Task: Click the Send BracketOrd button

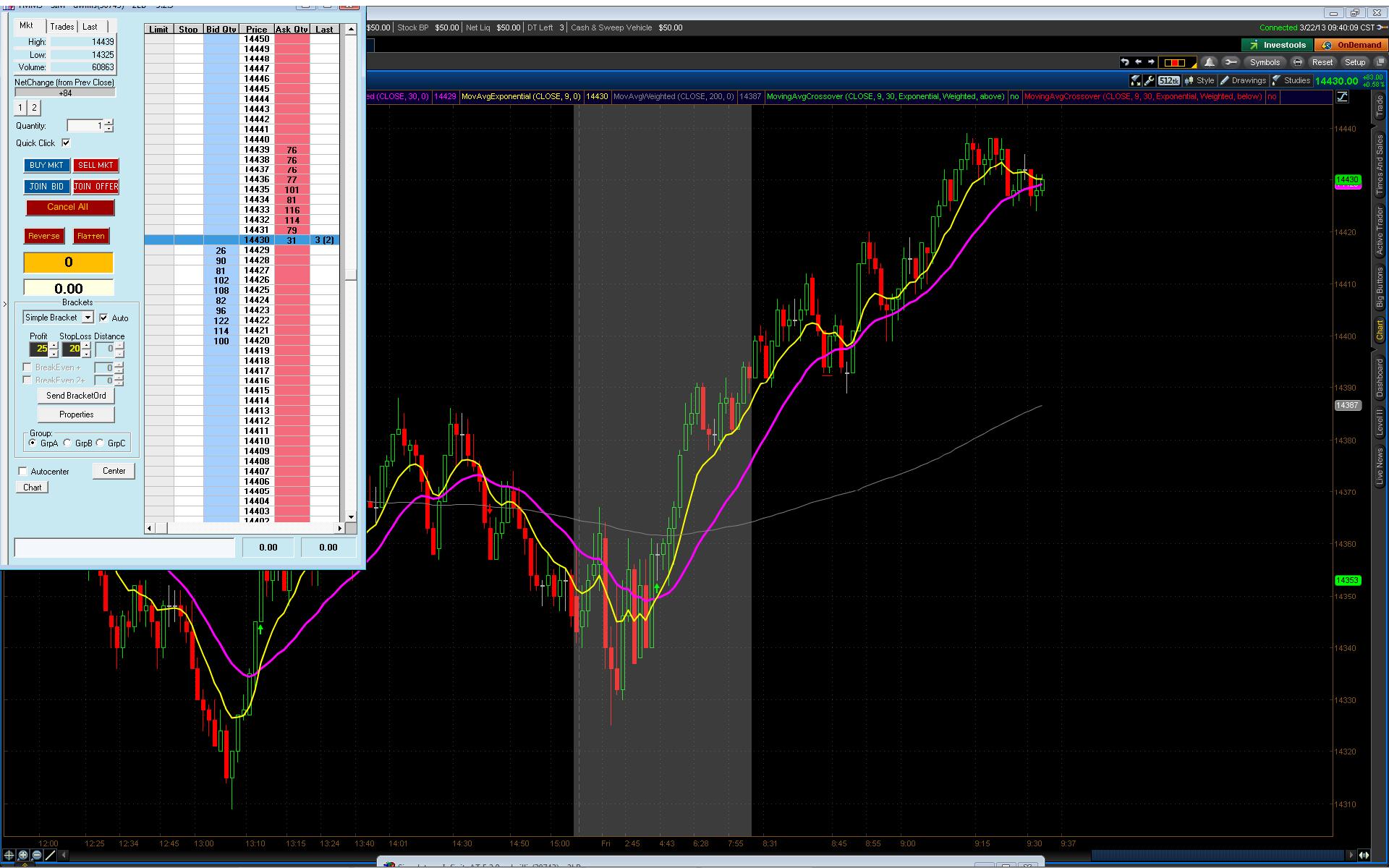Action: (76, 396)
